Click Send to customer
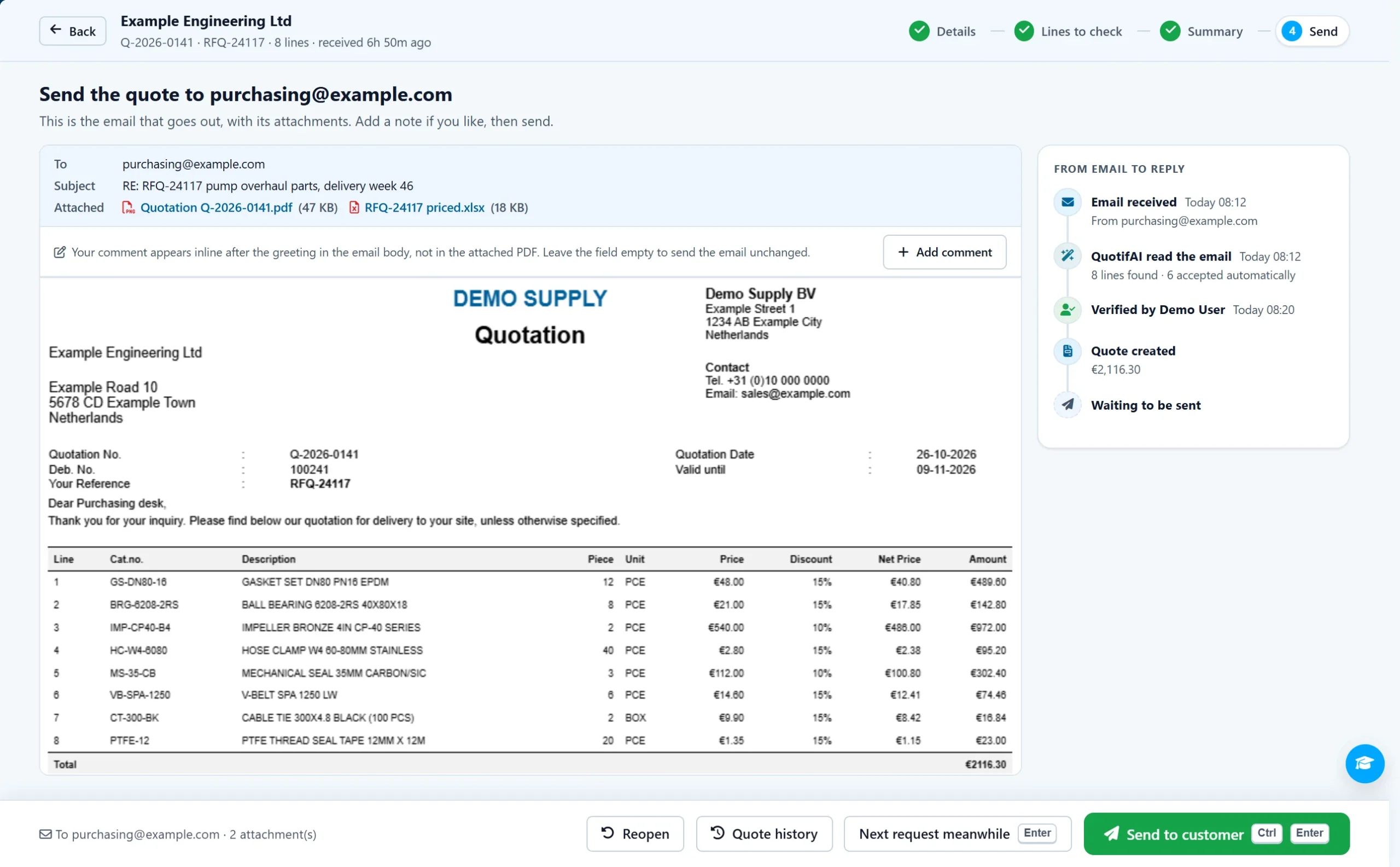 click(x=1216, y=834)
